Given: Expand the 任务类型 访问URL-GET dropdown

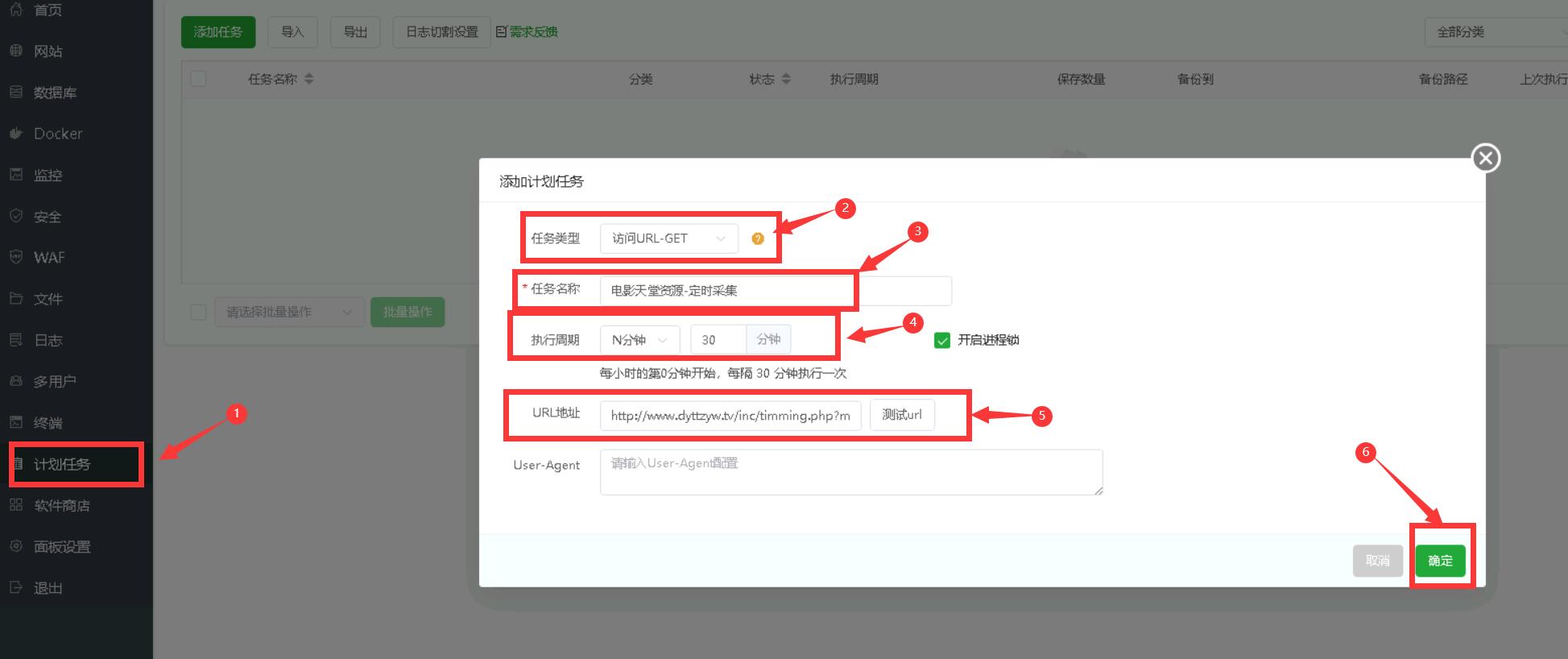Looking at the screenshot, I should 668,238.
